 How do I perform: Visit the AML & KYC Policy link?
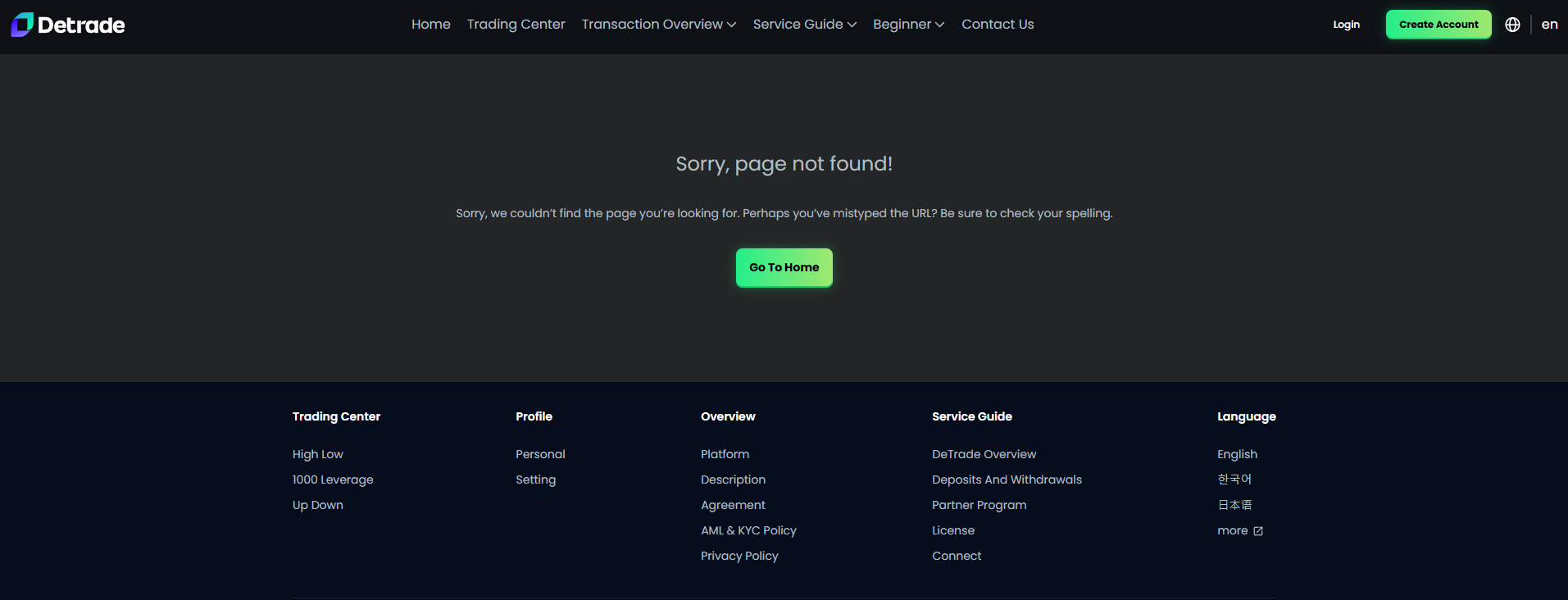pos(748,530)
